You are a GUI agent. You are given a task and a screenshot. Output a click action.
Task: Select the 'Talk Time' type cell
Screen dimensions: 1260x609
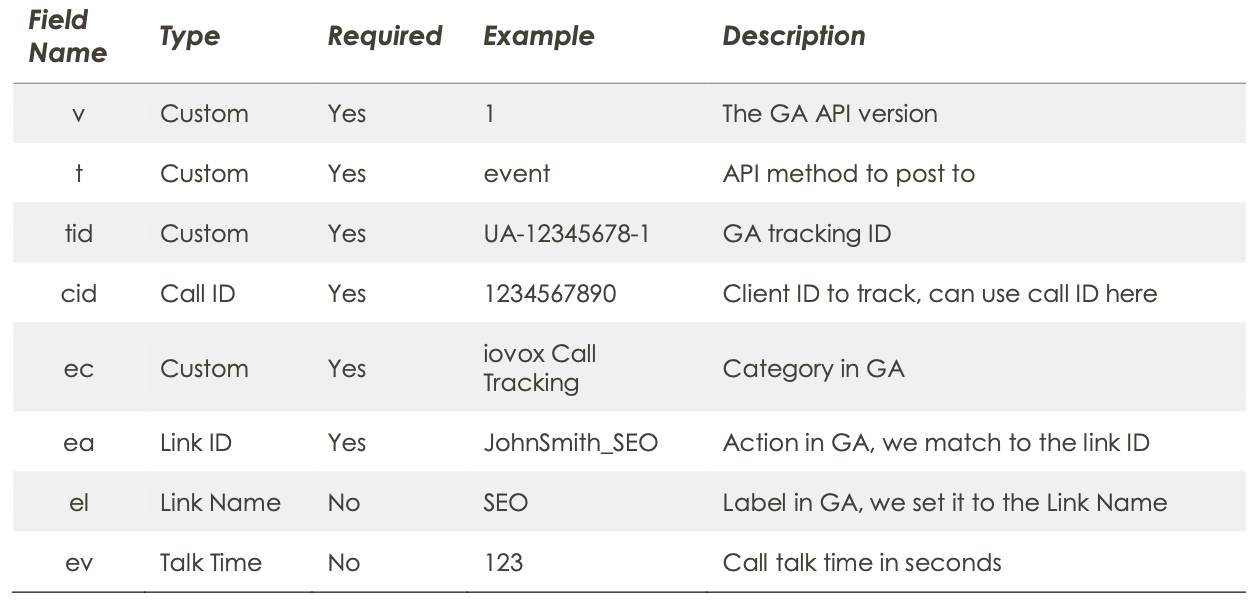click(210, 563)
